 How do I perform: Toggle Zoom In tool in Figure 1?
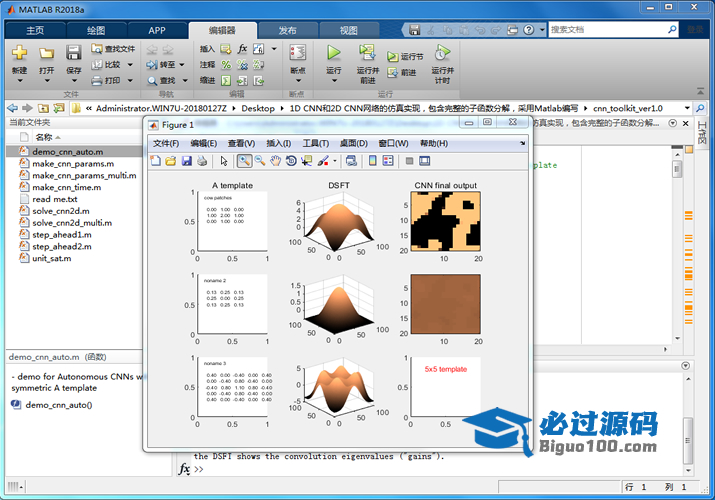[x=244, y=160]
